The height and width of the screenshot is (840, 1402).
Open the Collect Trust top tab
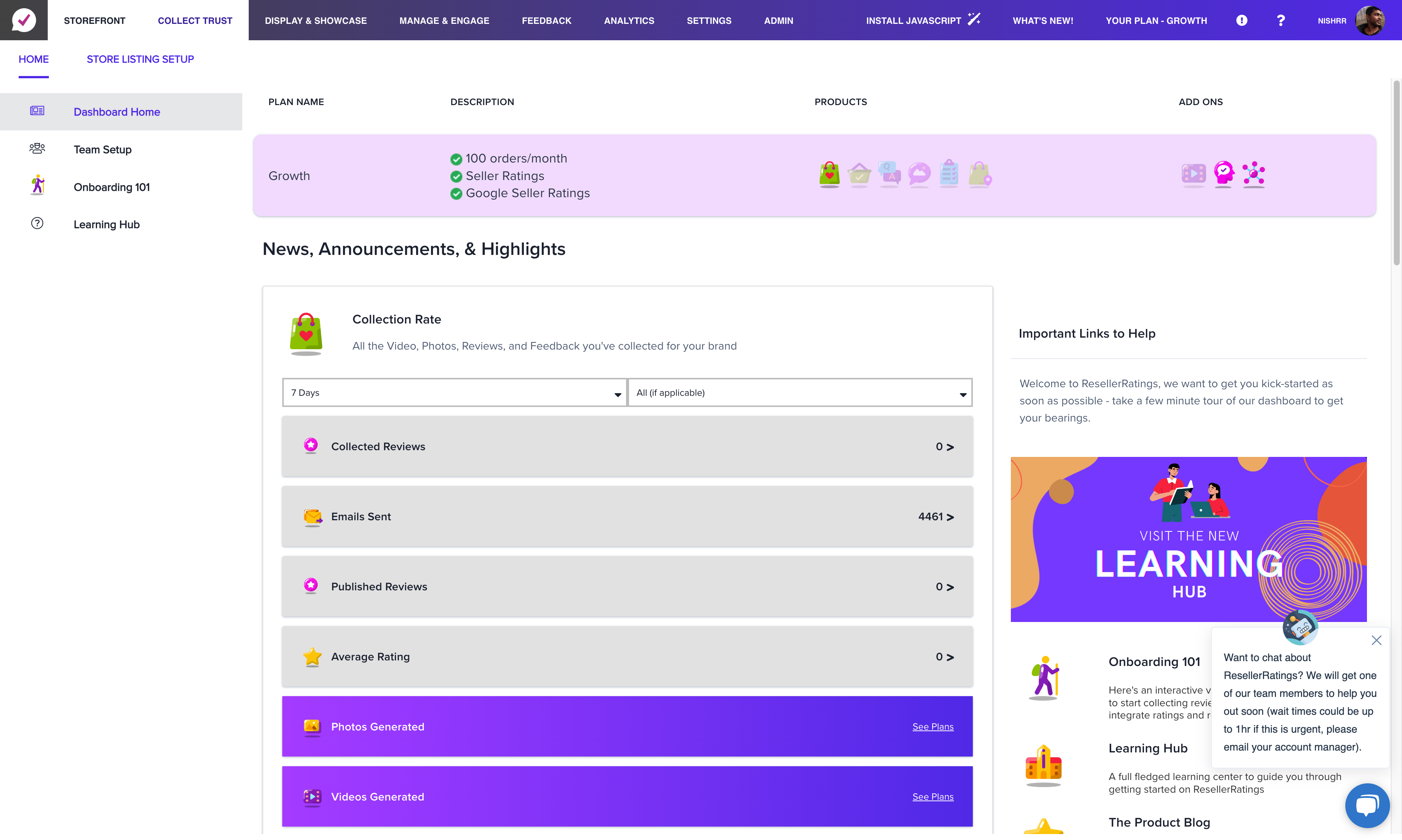tap(195, 20)
